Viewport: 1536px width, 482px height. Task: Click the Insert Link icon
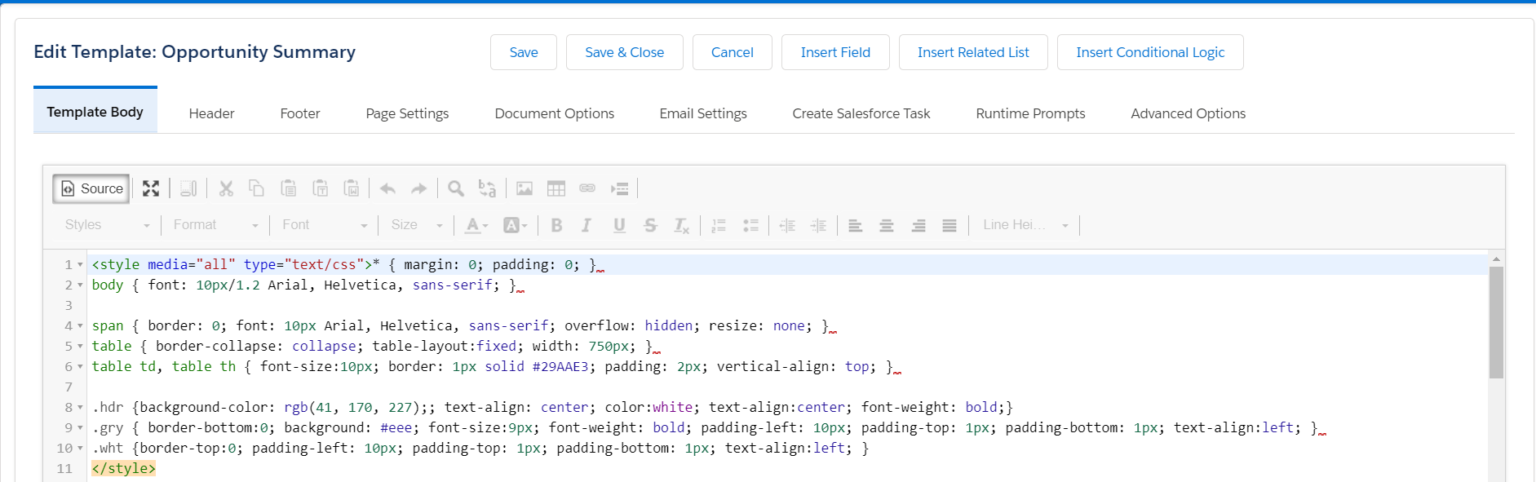pos(587,188)
